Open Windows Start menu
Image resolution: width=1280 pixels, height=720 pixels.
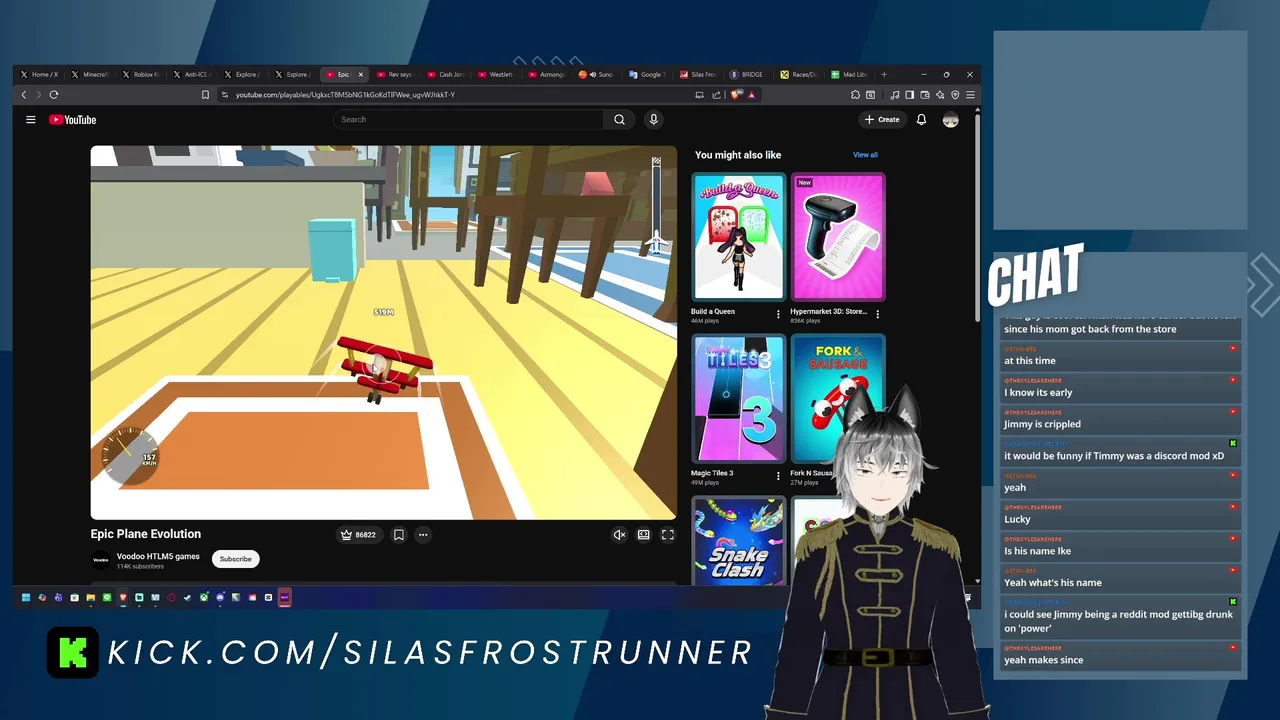point(26,598)
